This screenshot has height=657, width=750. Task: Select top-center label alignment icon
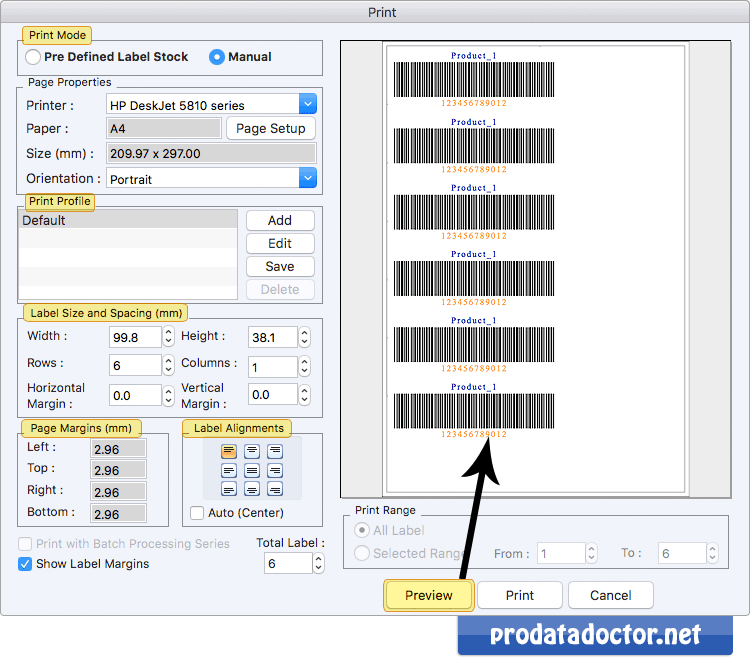(x=252, y=451)
